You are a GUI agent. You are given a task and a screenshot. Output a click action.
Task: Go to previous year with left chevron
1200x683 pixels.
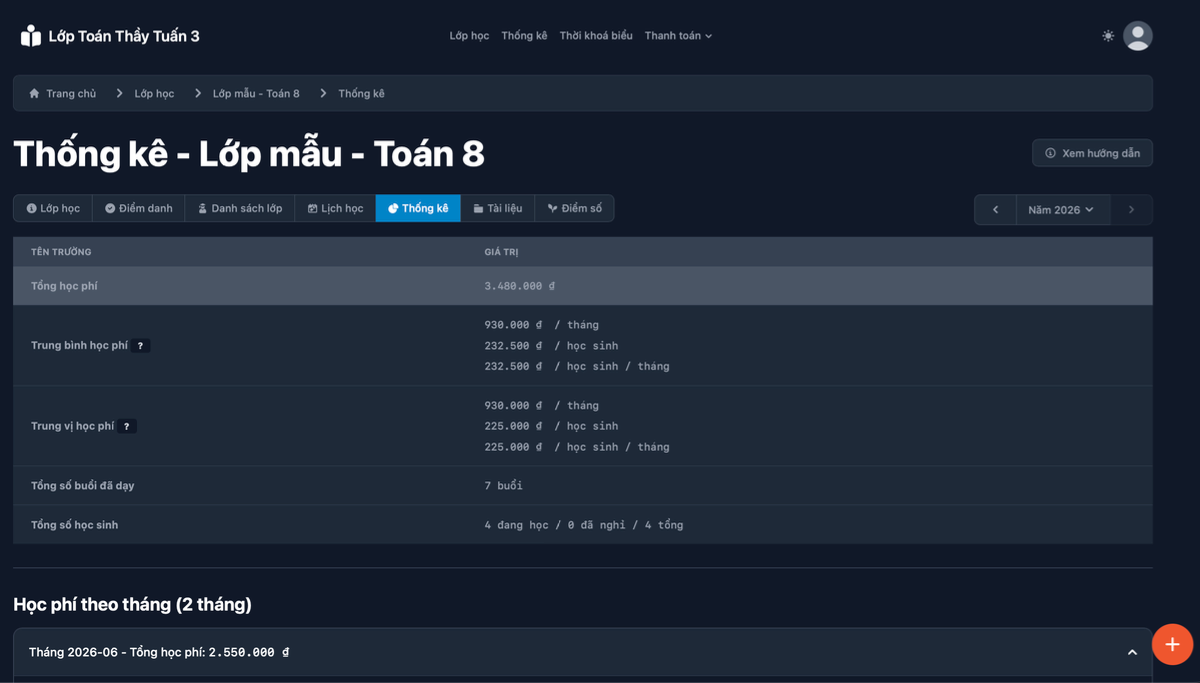pyautogui.click(x=996, y=210)
